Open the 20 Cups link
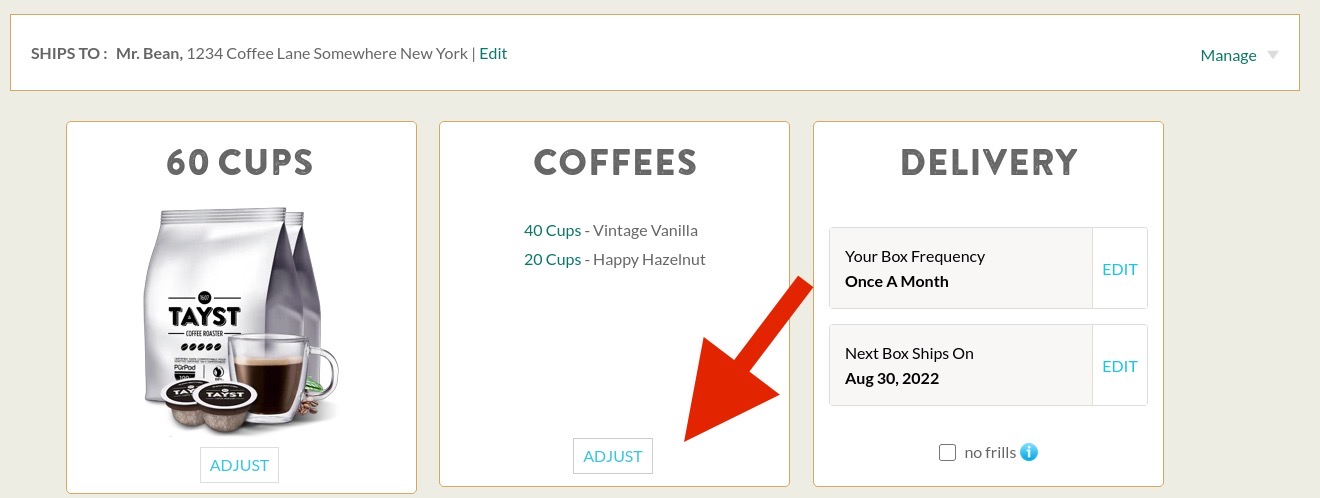This screenshot has width=1320, height=498. coord(552,260)
